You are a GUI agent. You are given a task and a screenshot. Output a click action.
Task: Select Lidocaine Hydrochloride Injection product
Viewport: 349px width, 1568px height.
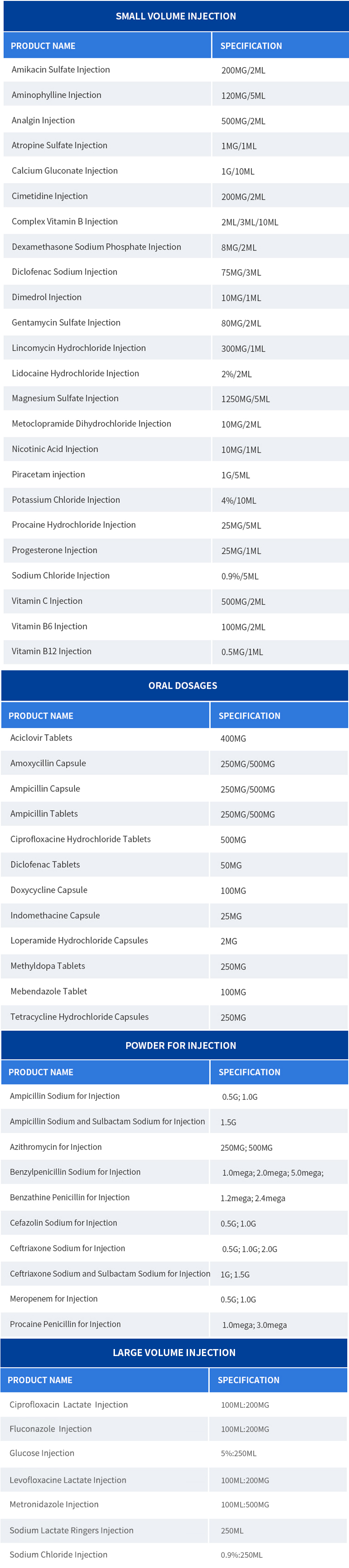coord(75,374)
